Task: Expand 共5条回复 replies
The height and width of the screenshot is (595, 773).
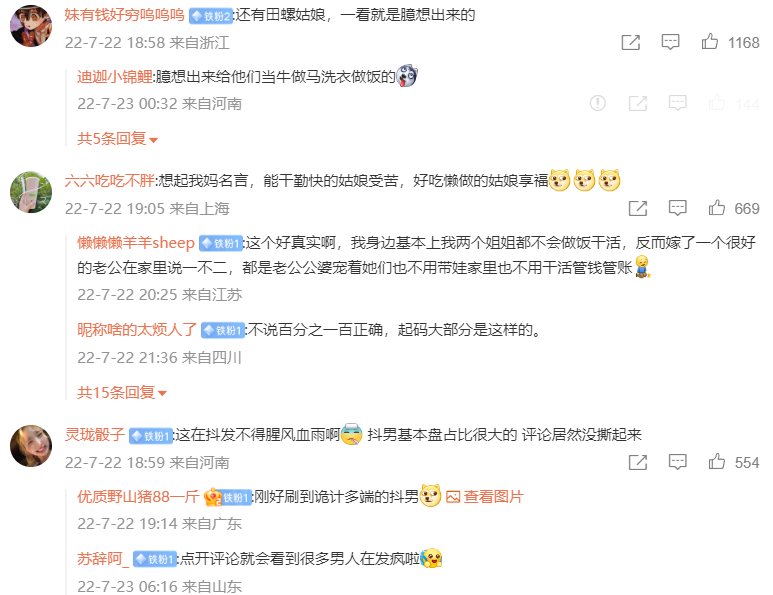Action: 117,139
